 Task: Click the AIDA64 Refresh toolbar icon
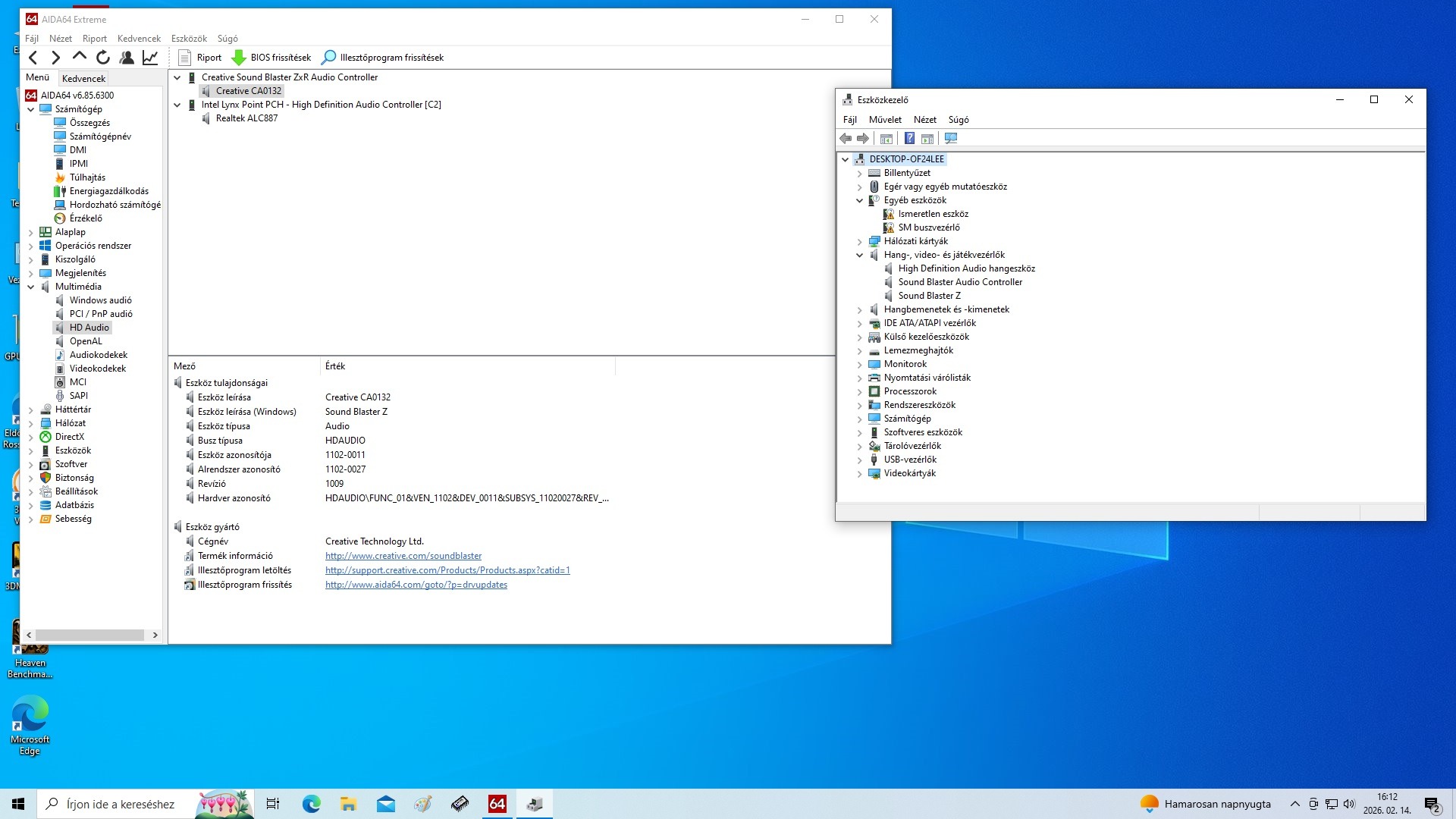coord(103,58)
